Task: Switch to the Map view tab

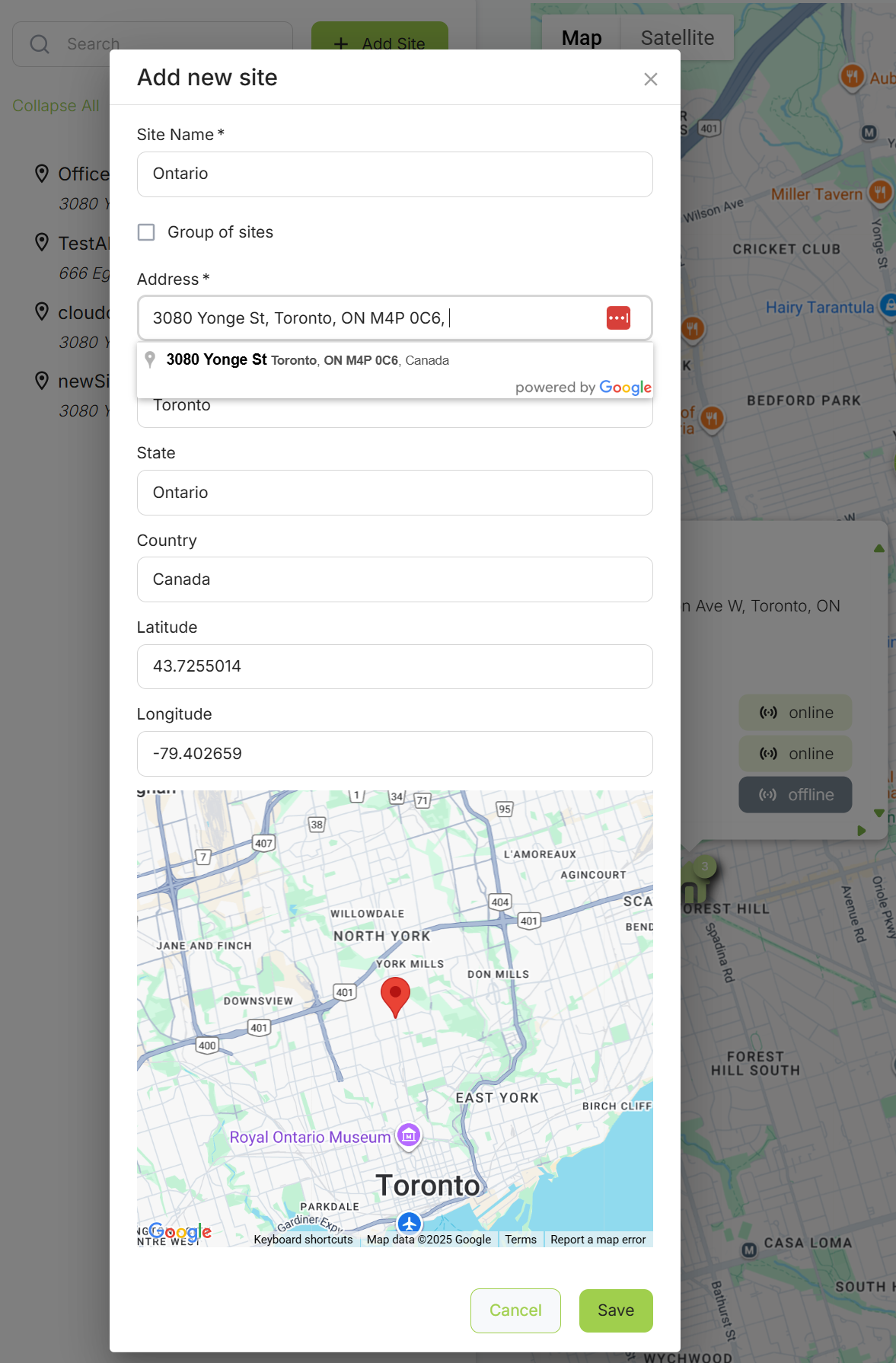Action: [582, 38]
